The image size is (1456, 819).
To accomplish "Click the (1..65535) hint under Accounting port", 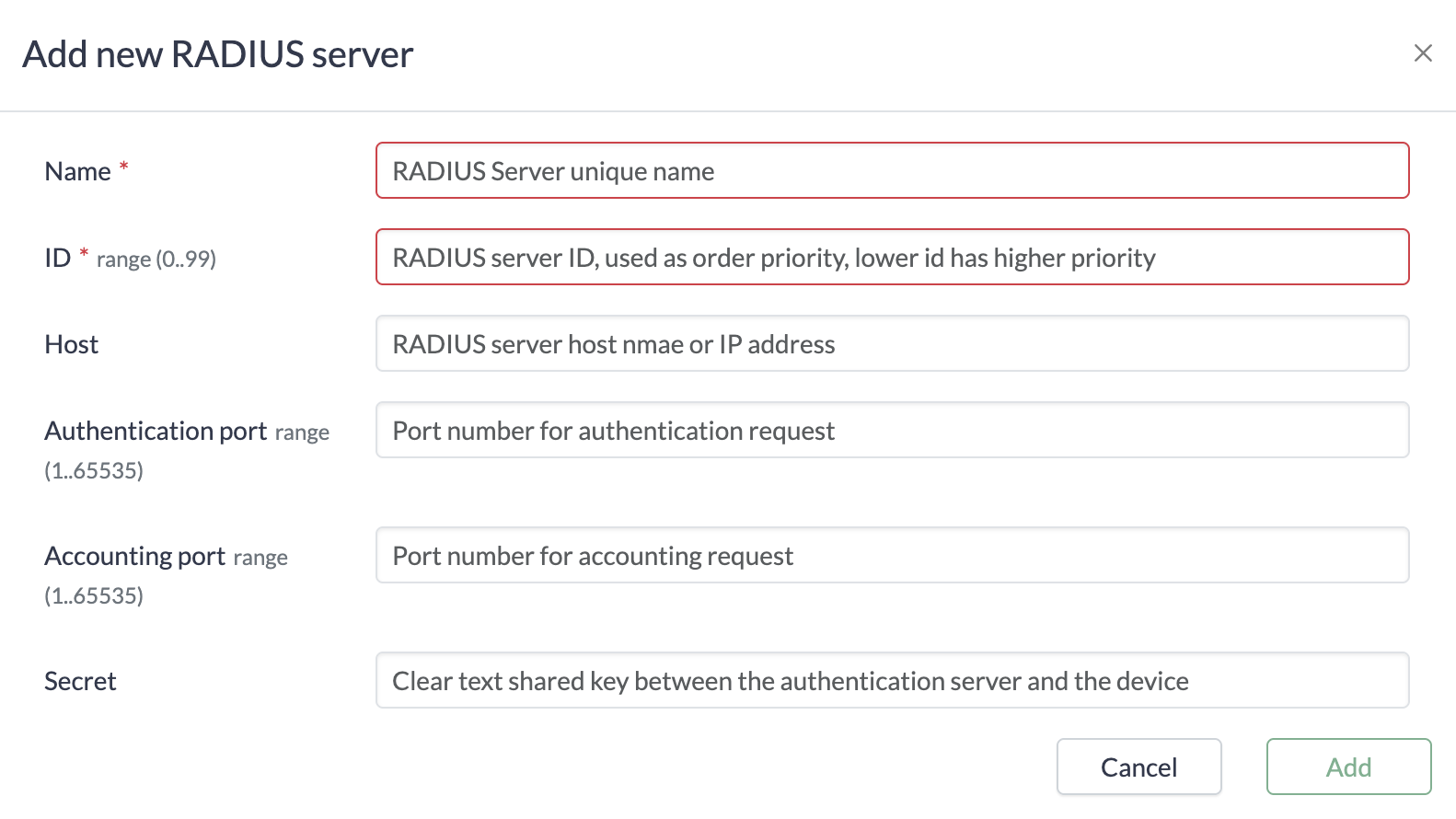I will click(94, 596).
